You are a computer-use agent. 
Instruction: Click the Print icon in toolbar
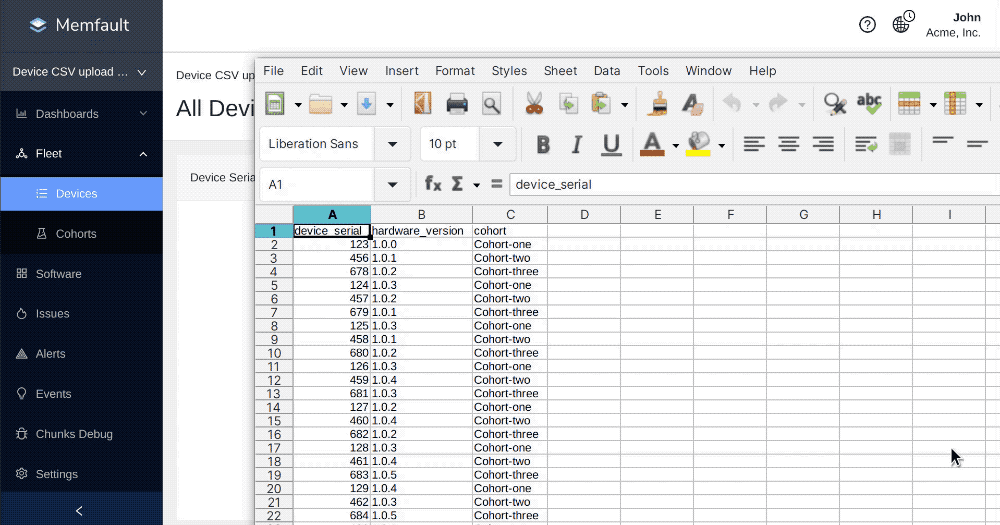pos(457,104)
